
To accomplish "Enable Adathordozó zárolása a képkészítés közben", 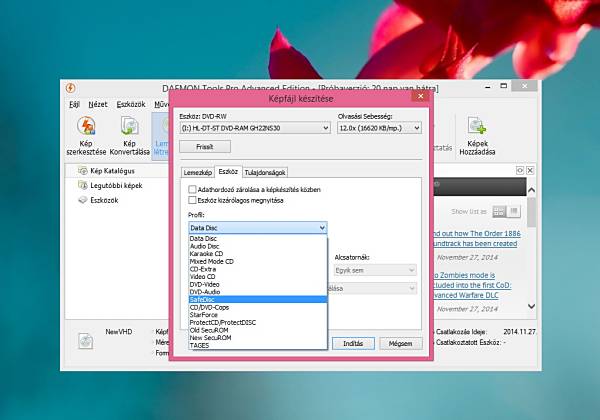I will point(192,189).
